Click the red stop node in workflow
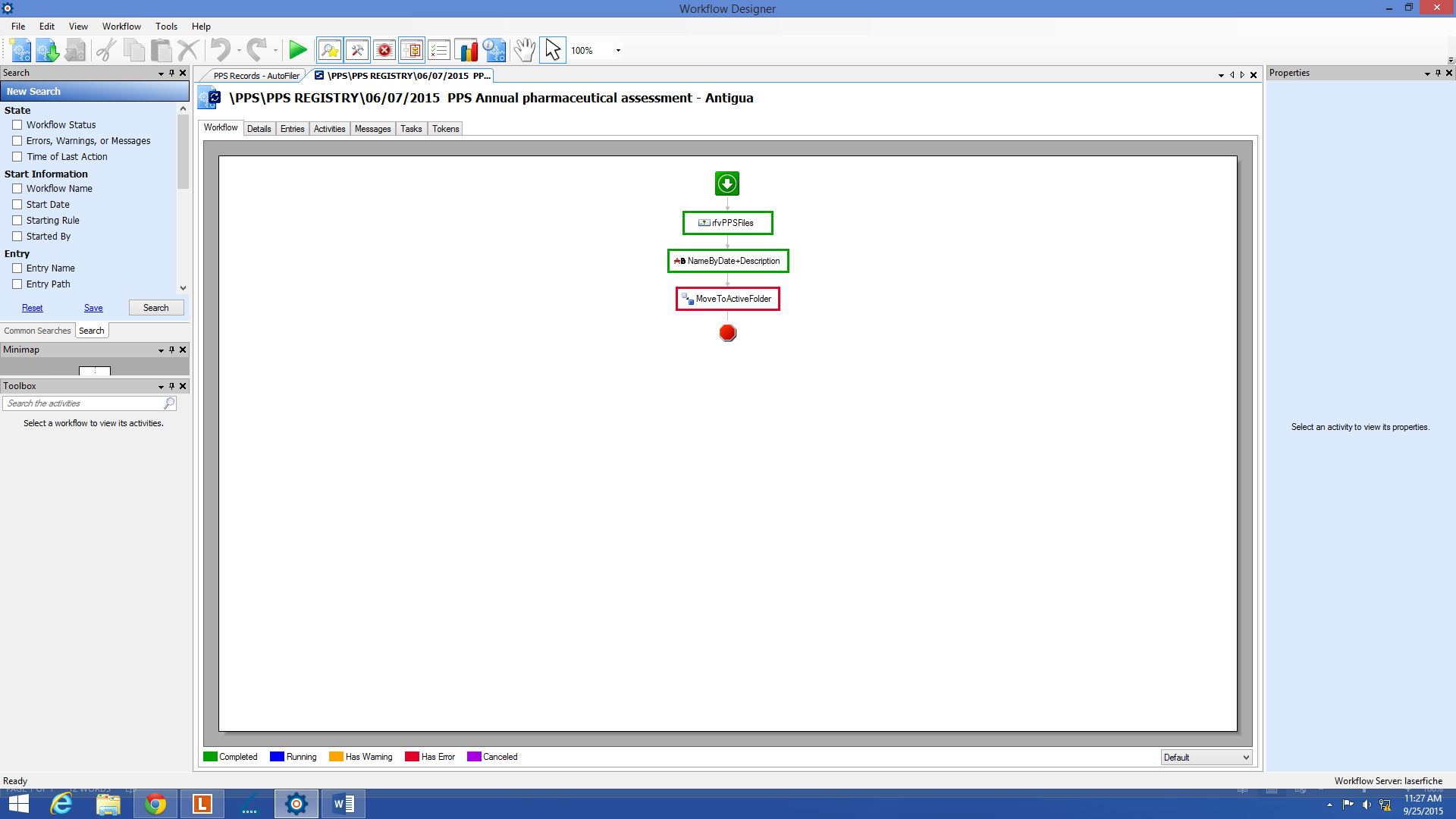 pyautogui.click(x=727, y=333)
